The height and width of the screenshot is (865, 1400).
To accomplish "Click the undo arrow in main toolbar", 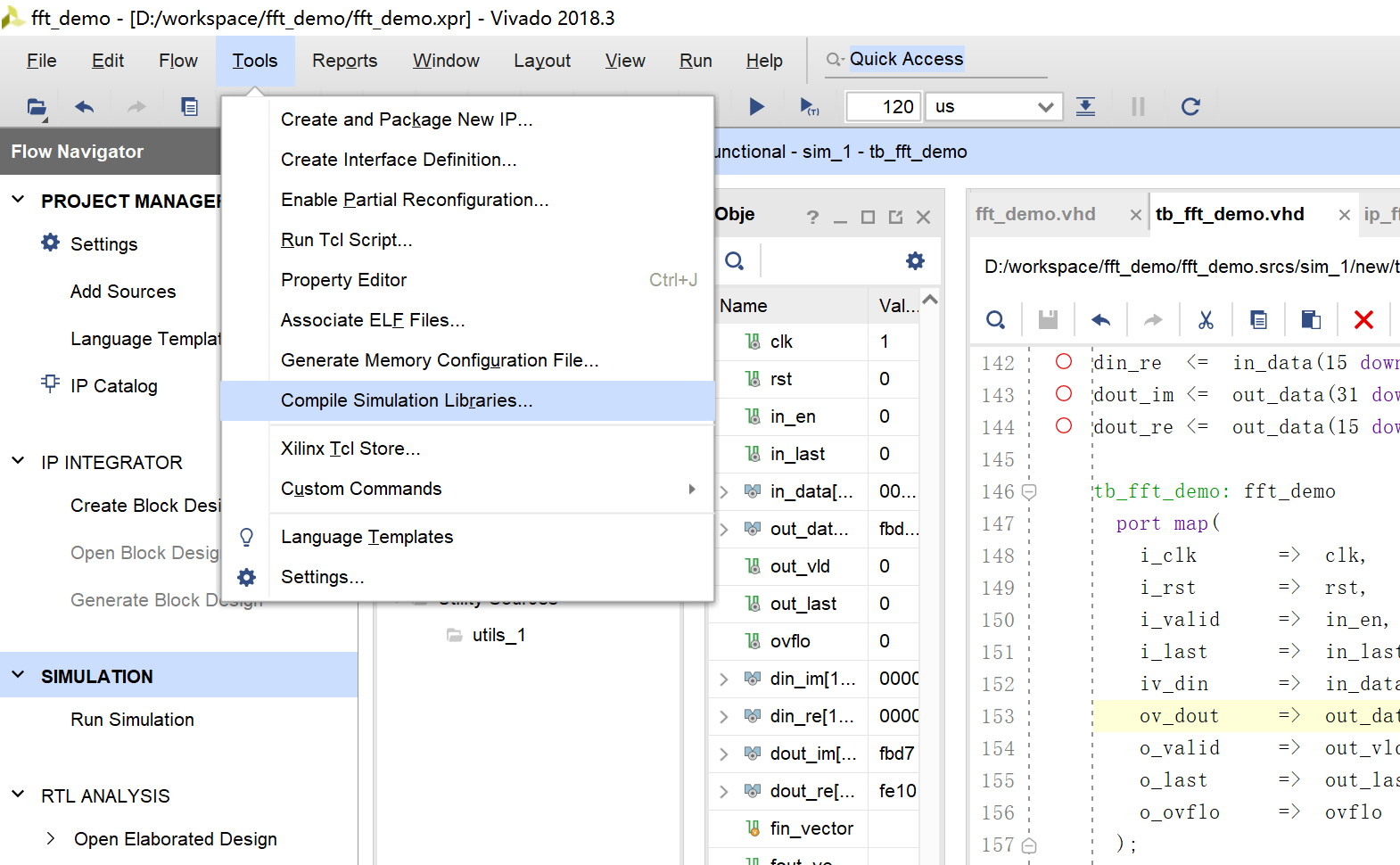I will pyautogui.click(x=85, y=107).
